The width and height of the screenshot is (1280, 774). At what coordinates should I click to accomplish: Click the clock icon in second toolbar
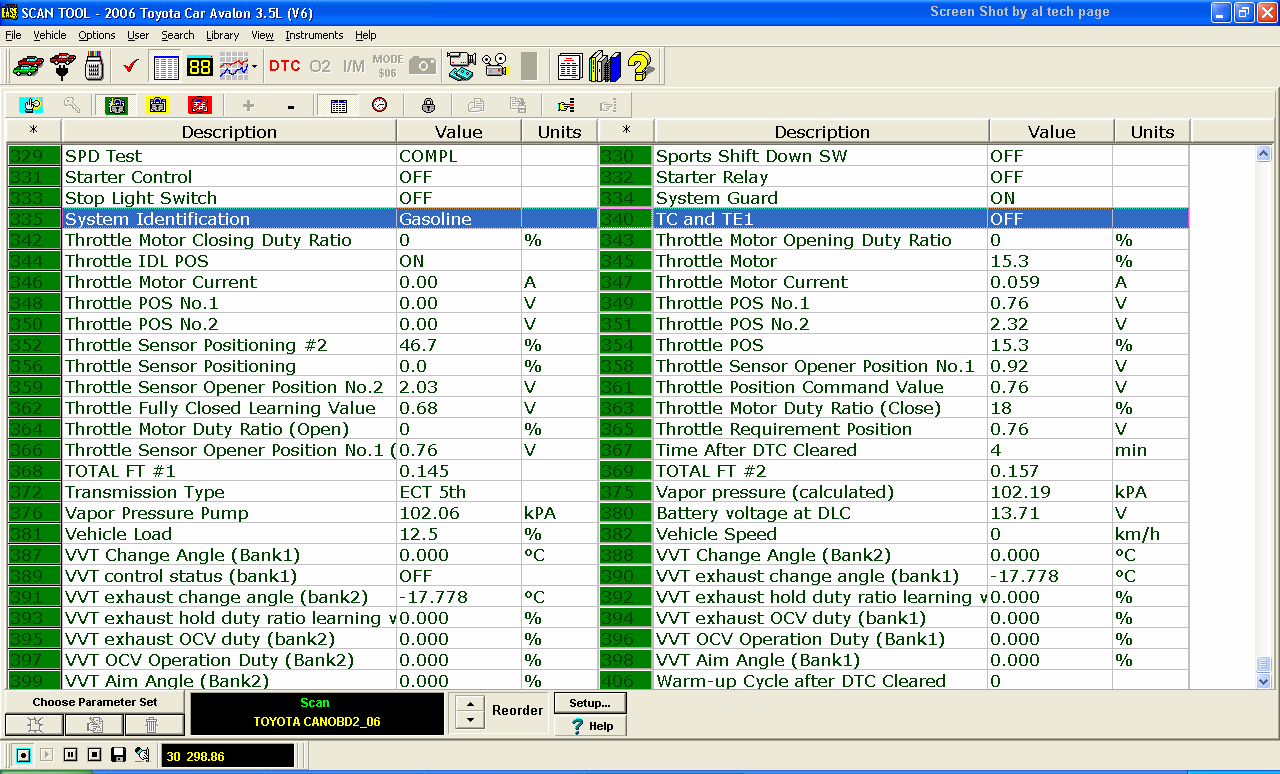(380, 105)
